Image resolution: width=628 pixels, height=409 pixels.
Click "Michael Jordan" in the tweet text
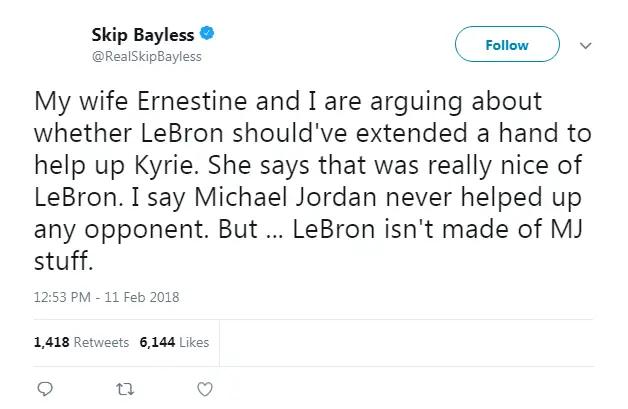286,197
